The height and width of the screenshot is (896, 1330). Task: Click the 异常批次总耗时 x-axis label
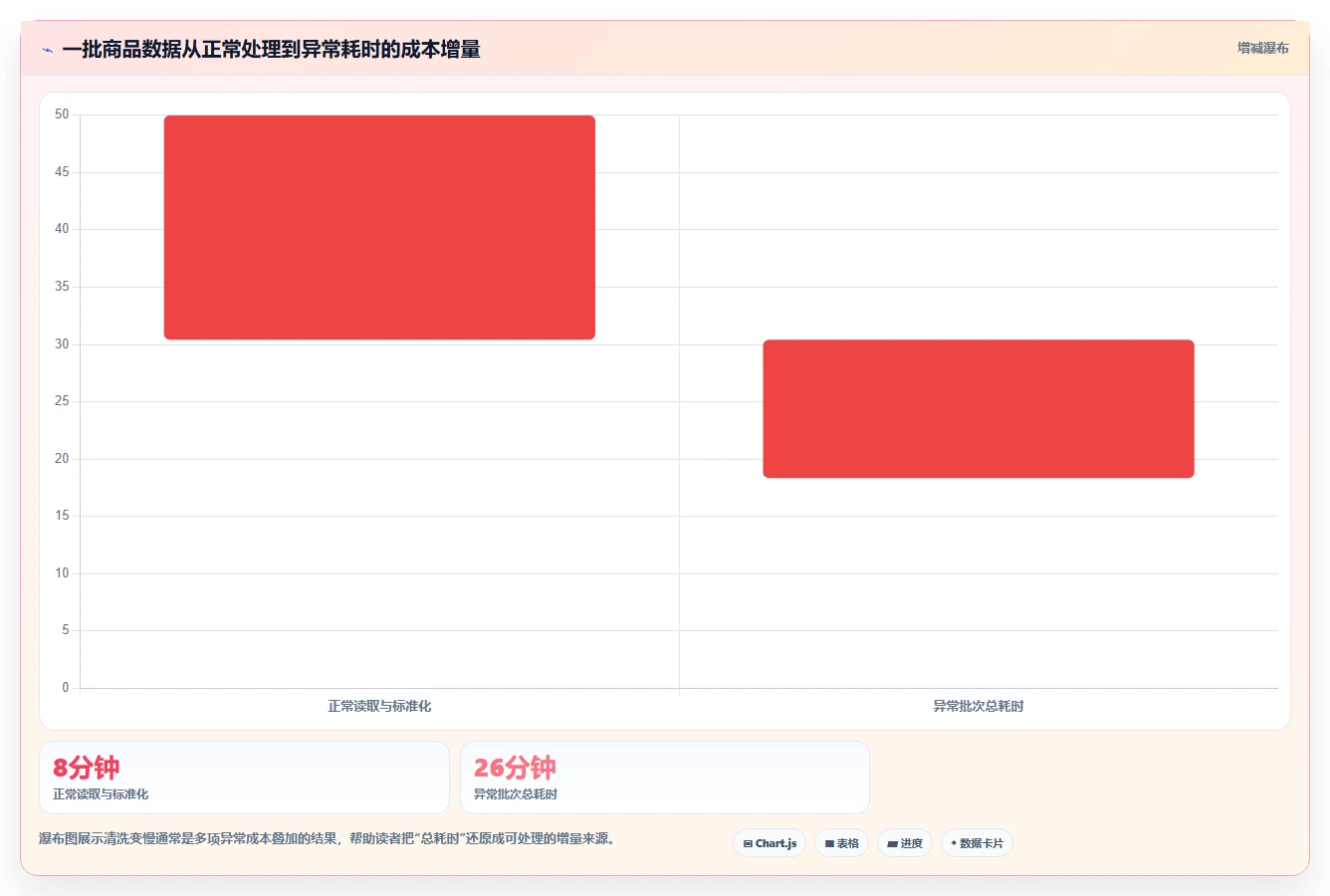[979, 706]
